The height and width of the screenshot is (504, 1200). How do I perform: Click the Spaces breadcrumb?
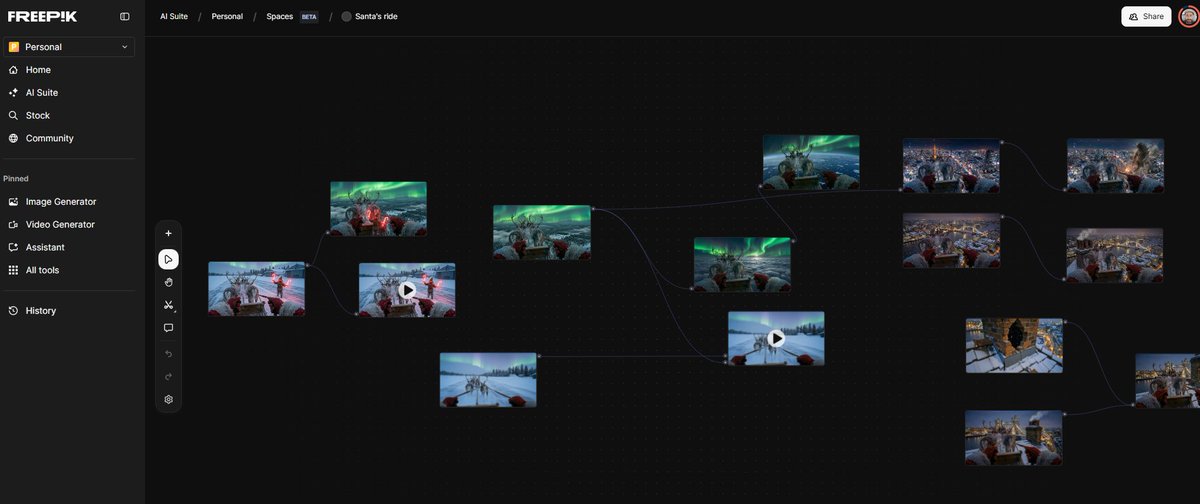280,16
